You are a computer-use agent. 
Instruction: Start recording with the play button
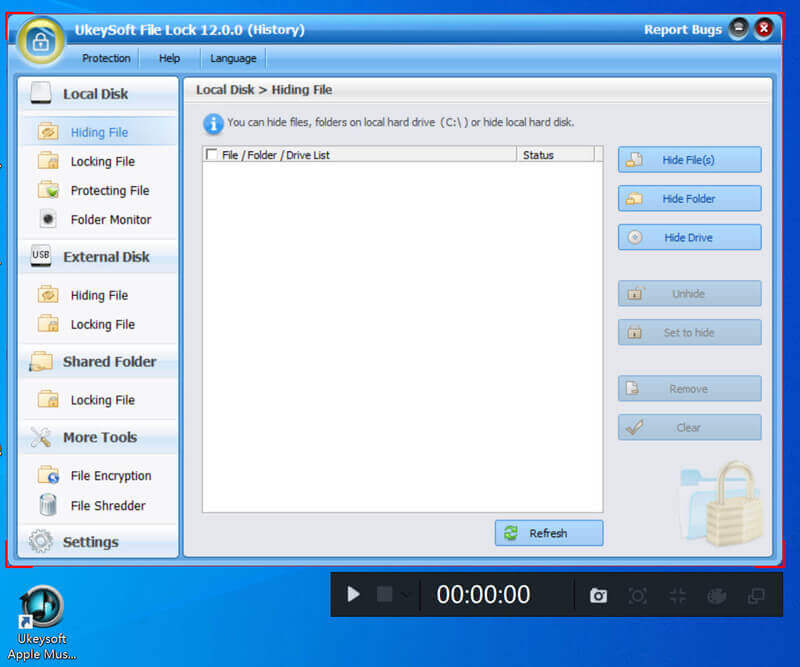(x=353, y=594)
